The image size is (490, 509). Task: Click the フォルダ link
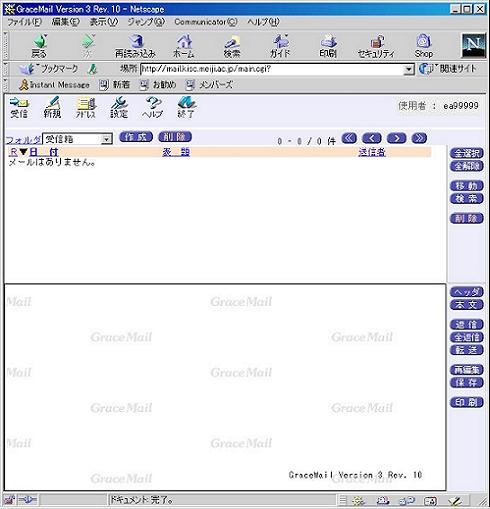(x=23, y=140)
